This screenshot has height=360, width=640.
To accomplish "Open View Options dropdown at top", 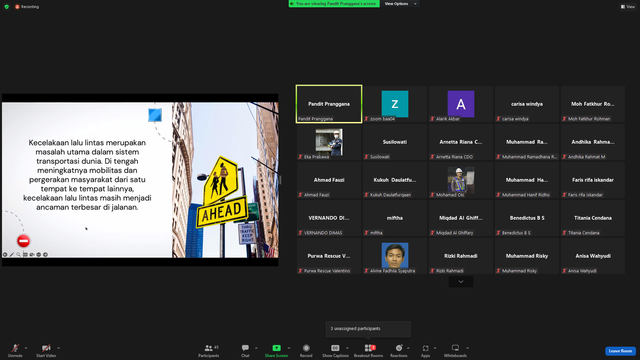I will coord(400,4).
